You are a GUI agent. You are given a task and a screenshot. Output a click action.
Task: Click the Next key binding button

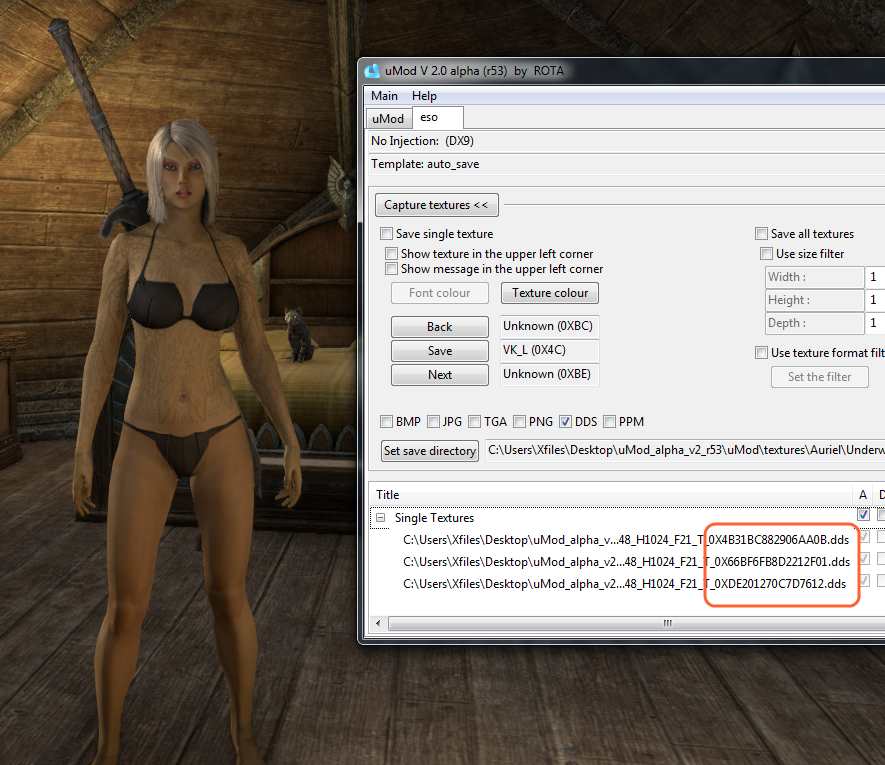click(439, 375)
